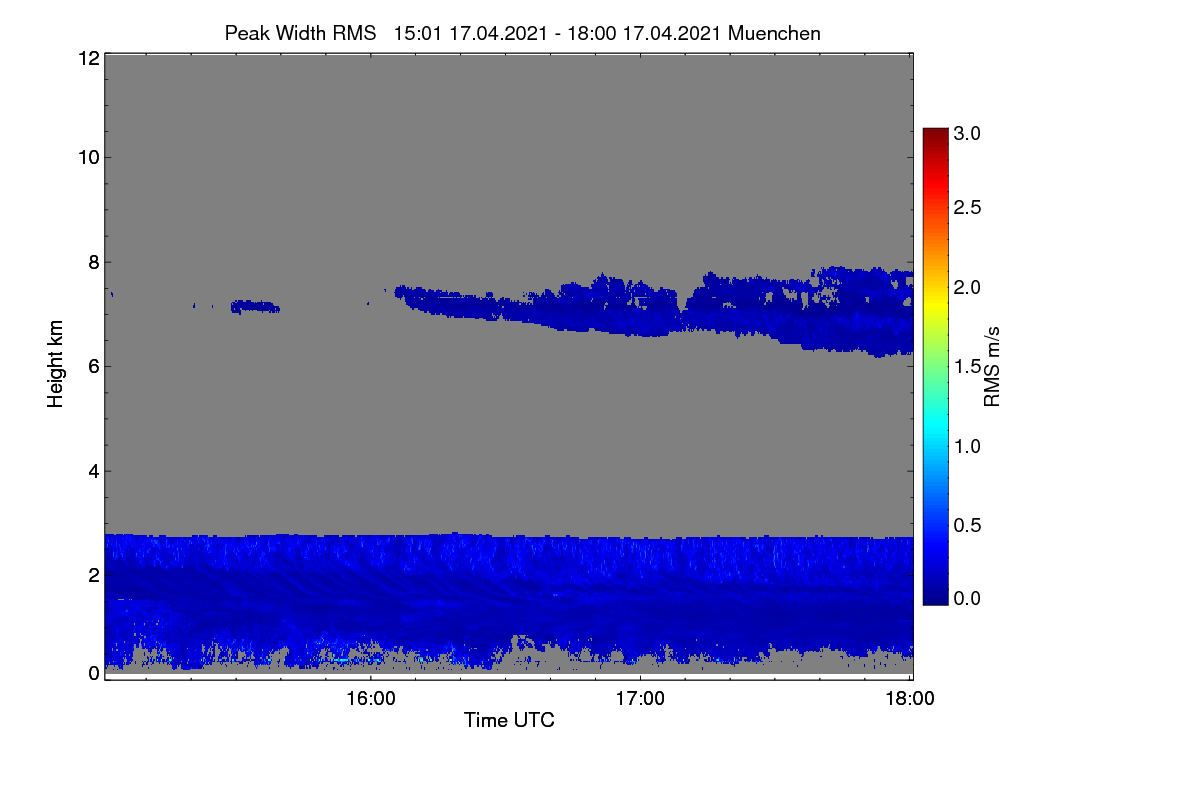
Task: Click the colorbar value 1.0
Action: click(x=967, y=445)
